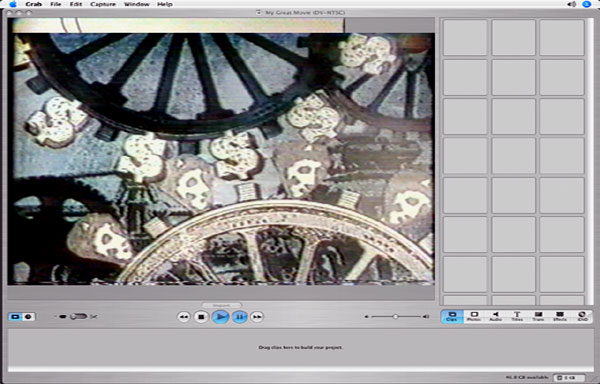
Task: Pause playback with the Pause button
Action: tap(240, 317)
